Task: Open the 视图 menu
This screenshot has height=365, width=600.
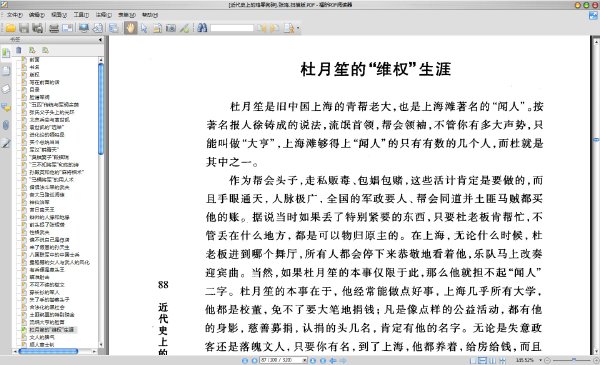Action: point(59,15)
